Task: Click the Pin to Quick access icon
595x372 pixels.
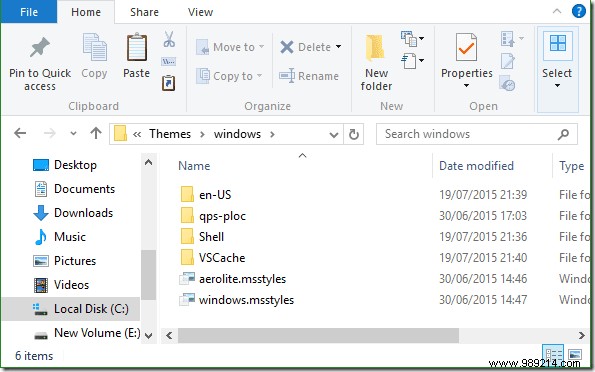Action: click(40, 47)
